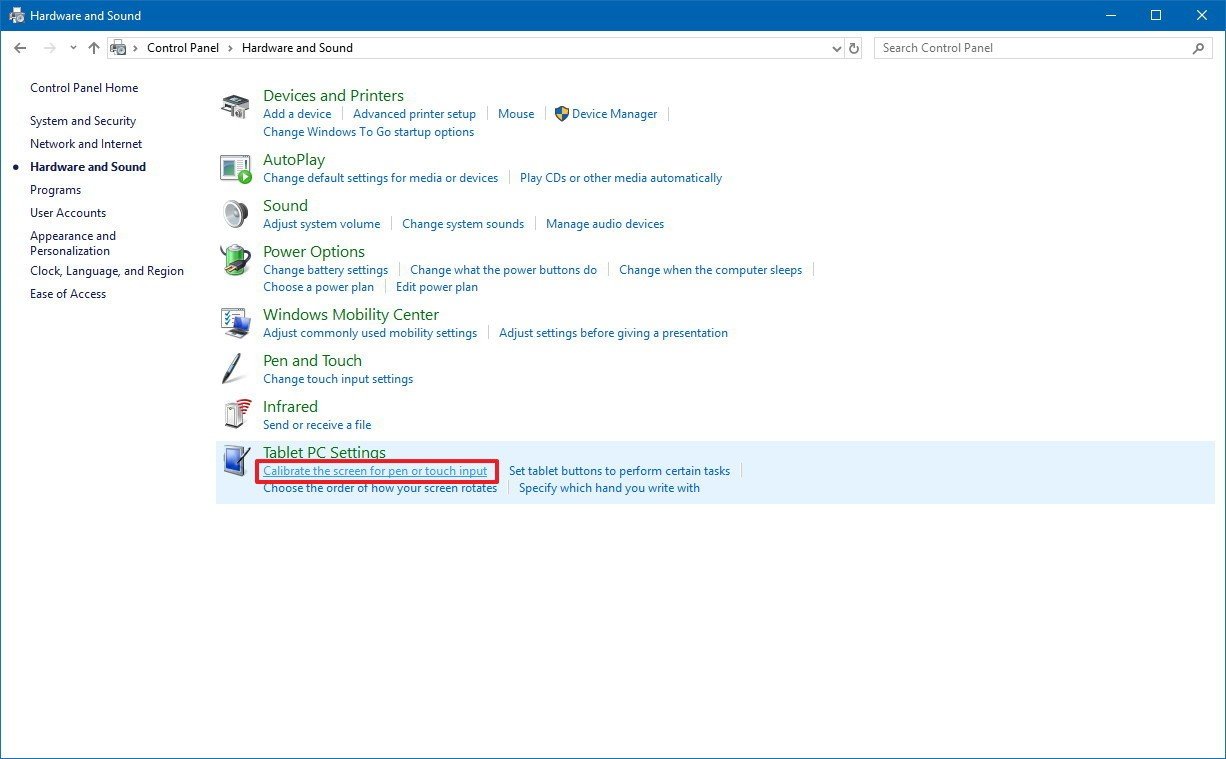Open Appearance and Personalization in the sidebar
The image size is (1226, 759).
click(x=73, y=243)
